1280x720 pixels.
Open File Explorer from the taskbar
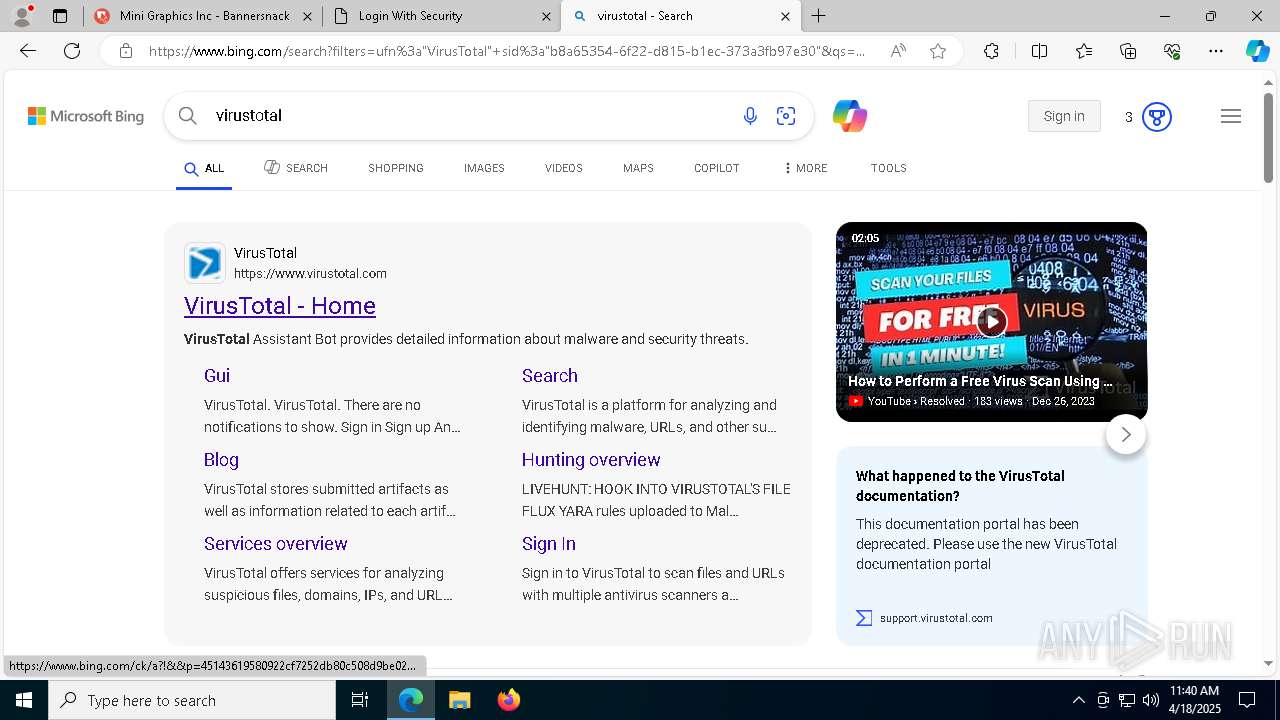tap(459, 700)
